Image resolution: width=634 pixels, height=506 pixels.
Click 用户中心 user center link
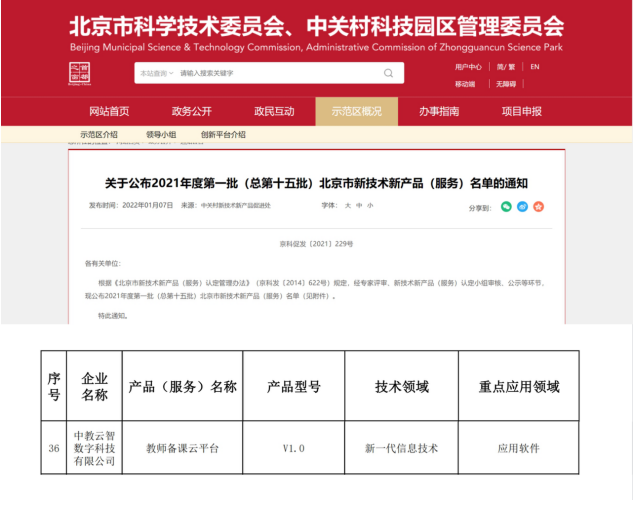pos(468,67)
